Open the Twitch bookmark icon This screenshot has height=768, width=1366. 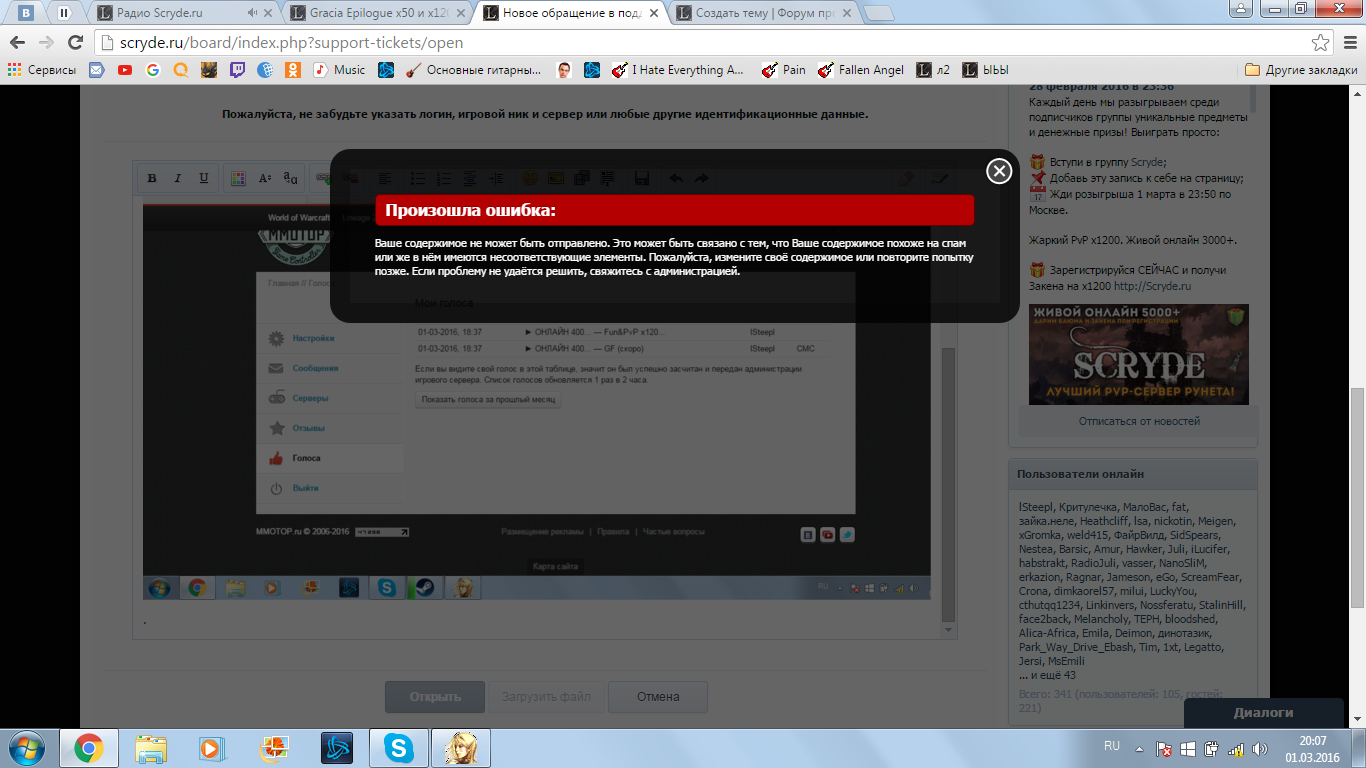click(237, 70)
